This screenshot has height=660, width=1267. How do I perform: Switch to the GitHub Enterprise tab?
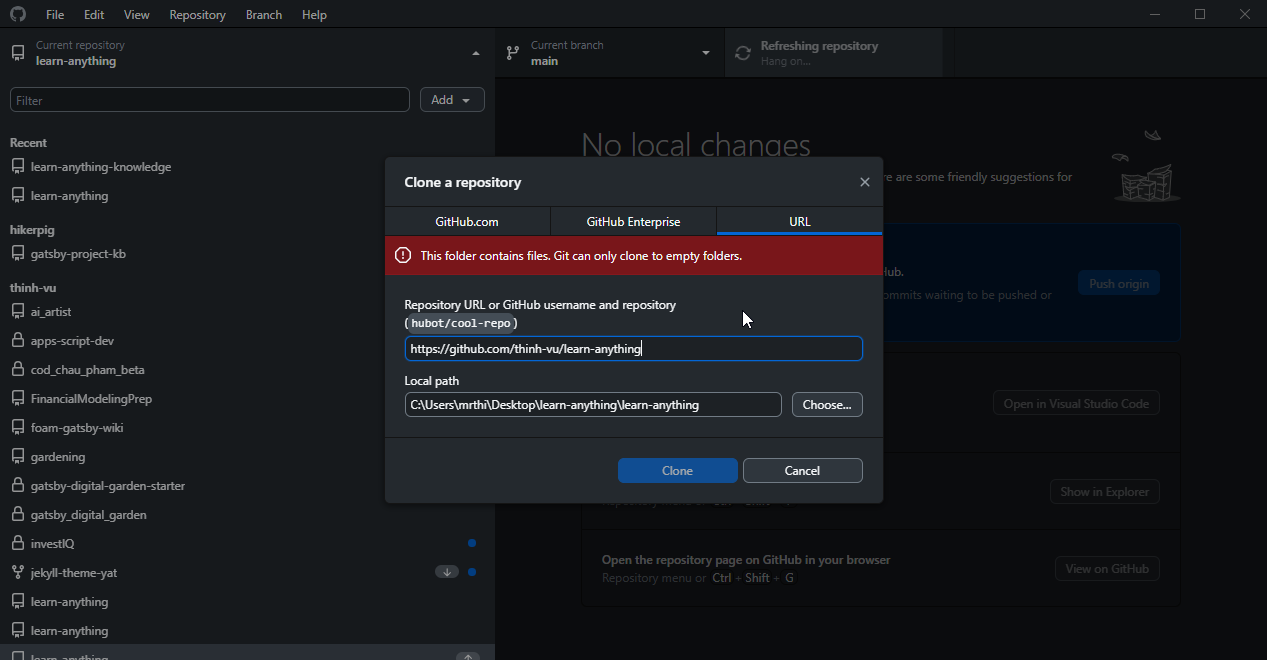click(x=633, y=221)
